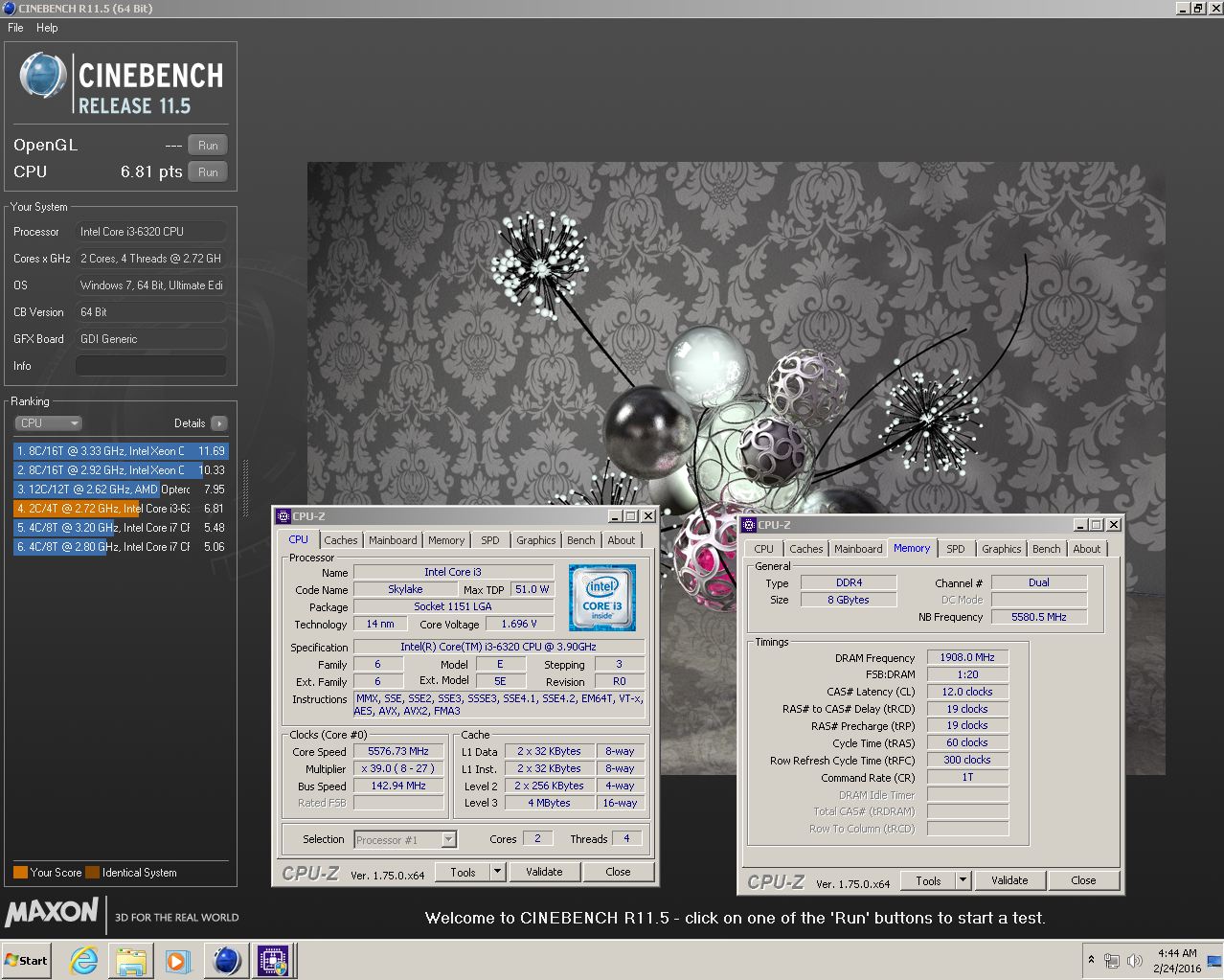The width and height of the screenshot is (1224, 980).
Task: Click the taskbar clock showing 4:44 AM
Action: point(1177,961)
